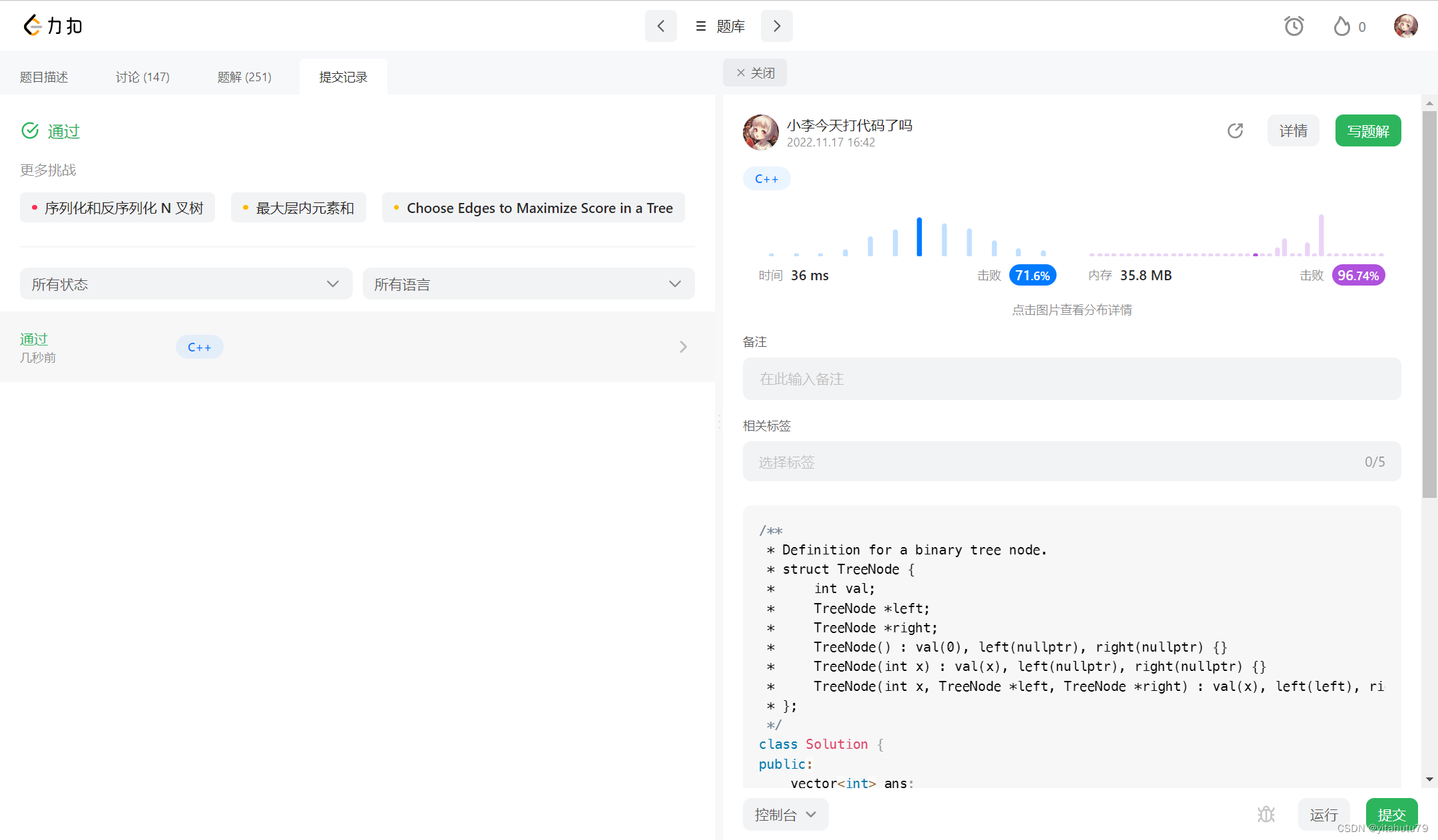The width and height of the screenshot is (1438, 840).
Task: Go to the previous problem arrow
Action: click(660, 26)
